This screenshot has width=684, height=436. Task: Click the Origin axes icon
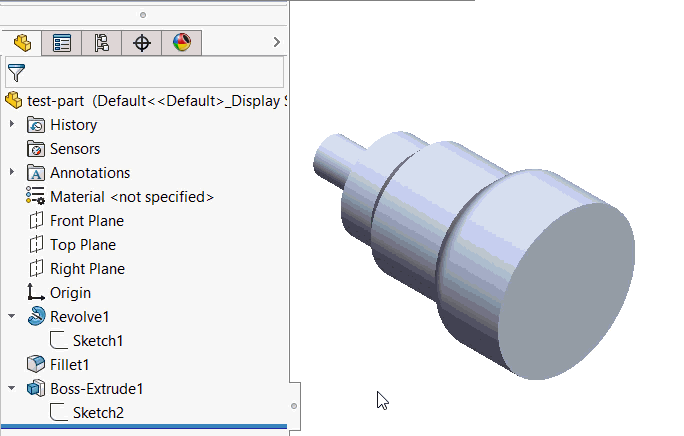tap(36, 292)
